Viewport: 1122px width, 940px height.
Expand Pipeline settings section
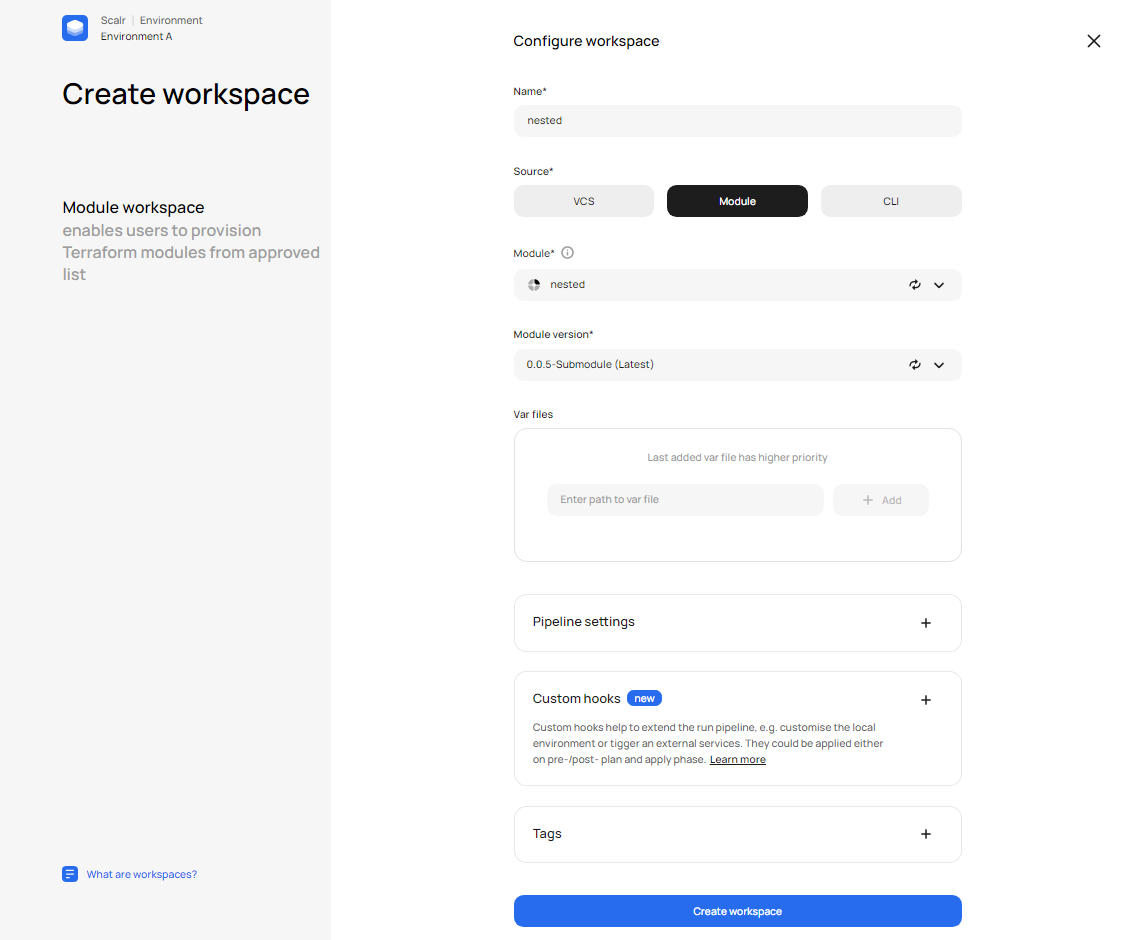[925, 623]
